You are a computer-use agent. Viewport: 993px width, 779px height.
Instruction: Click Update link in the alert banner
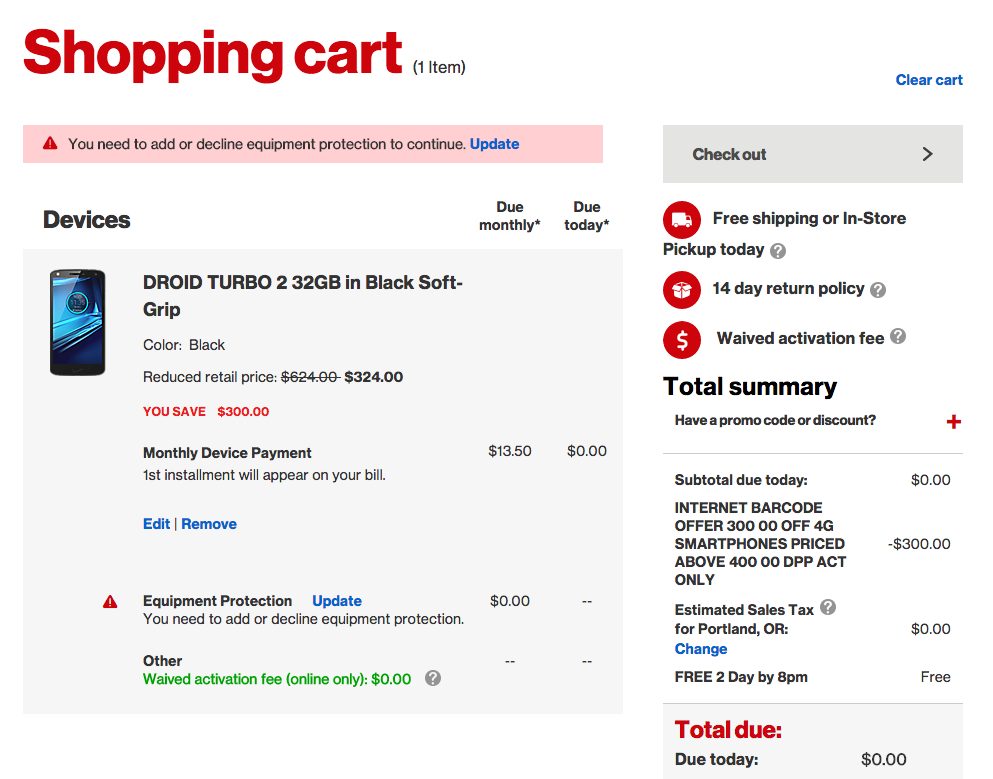(494, 144)
